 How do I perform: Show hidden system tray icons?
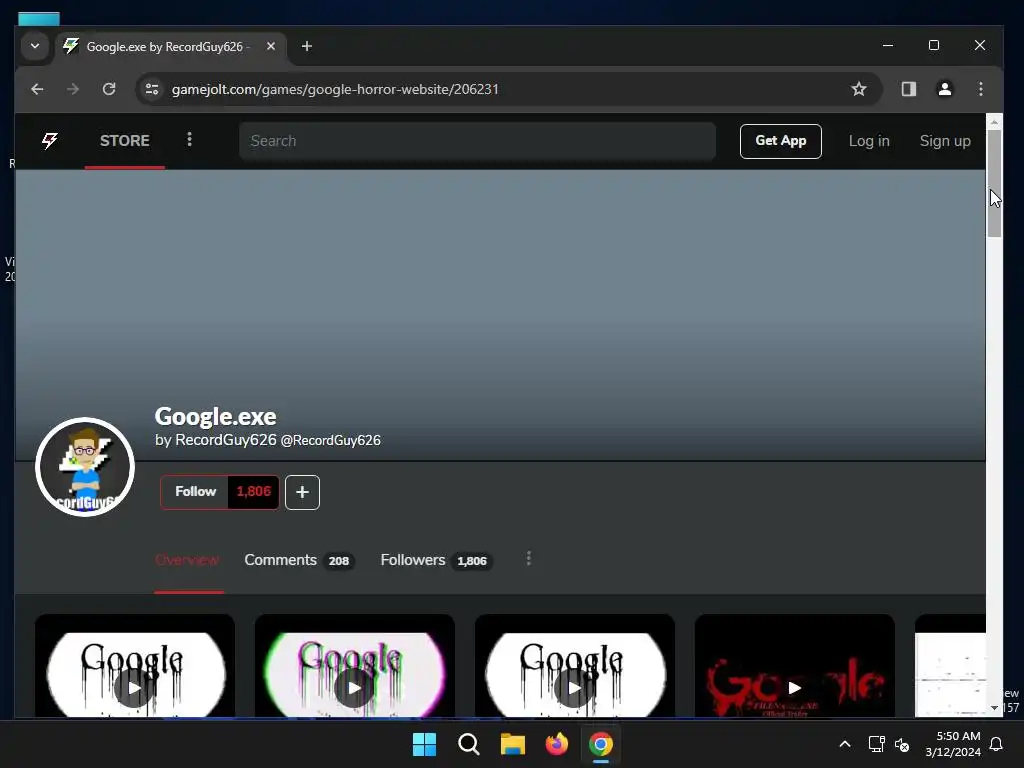[844, 744]
